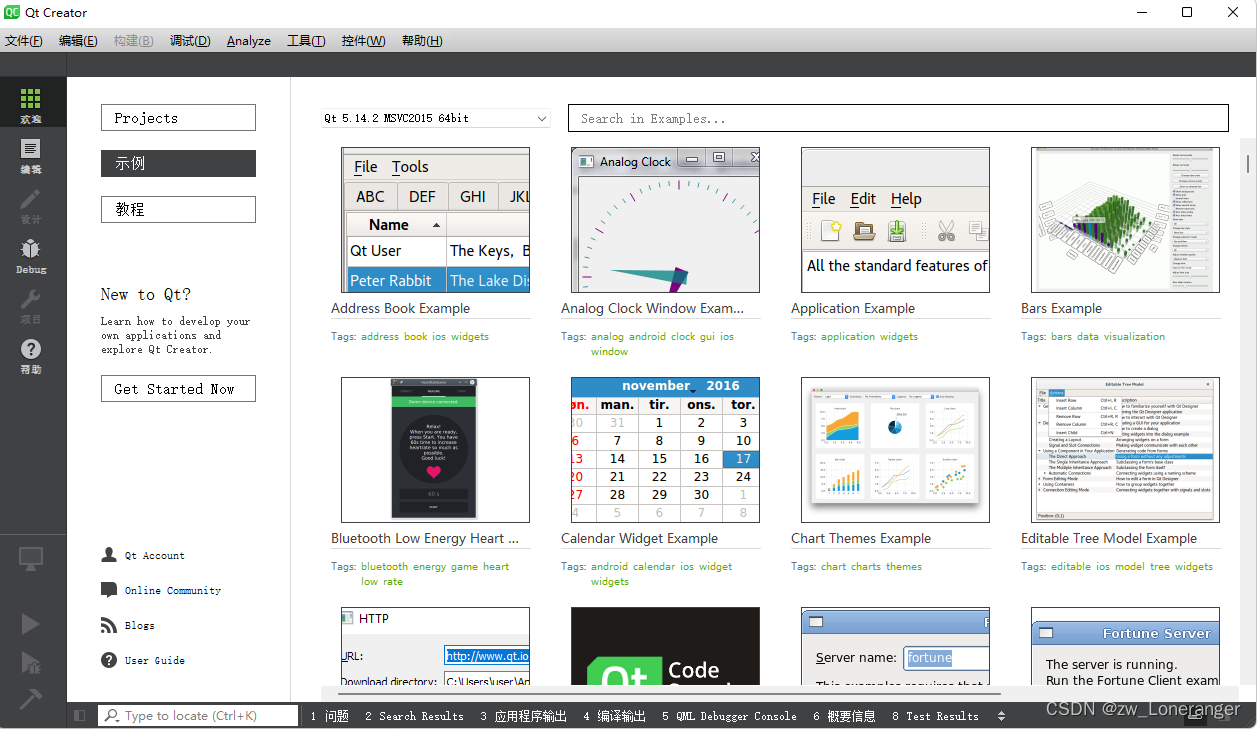Open the 4 编译输出 pane
This screenshot has height=729, width=1257.
click(x=614, y=716)
